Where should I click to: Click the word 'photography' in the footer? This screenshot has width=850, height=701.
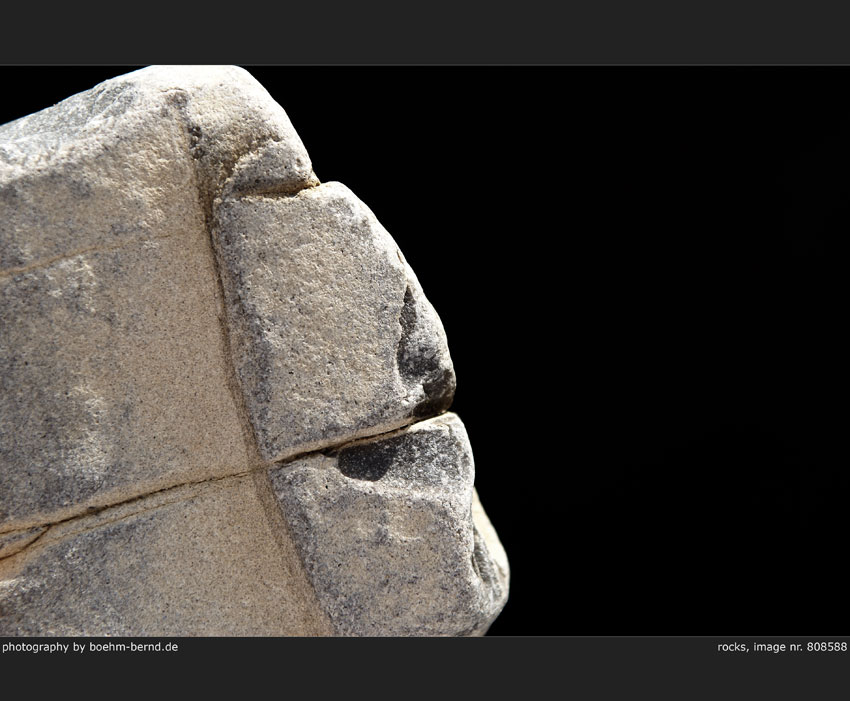coord(35,647)
